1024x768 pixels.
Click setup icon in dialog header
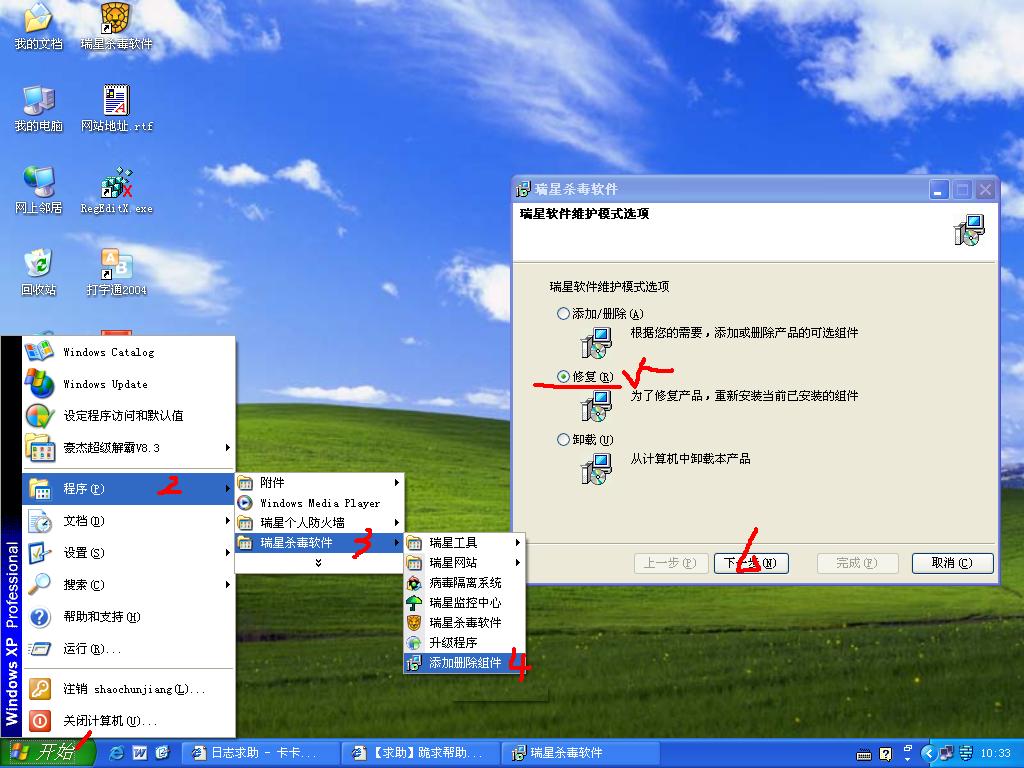(969, 230)
